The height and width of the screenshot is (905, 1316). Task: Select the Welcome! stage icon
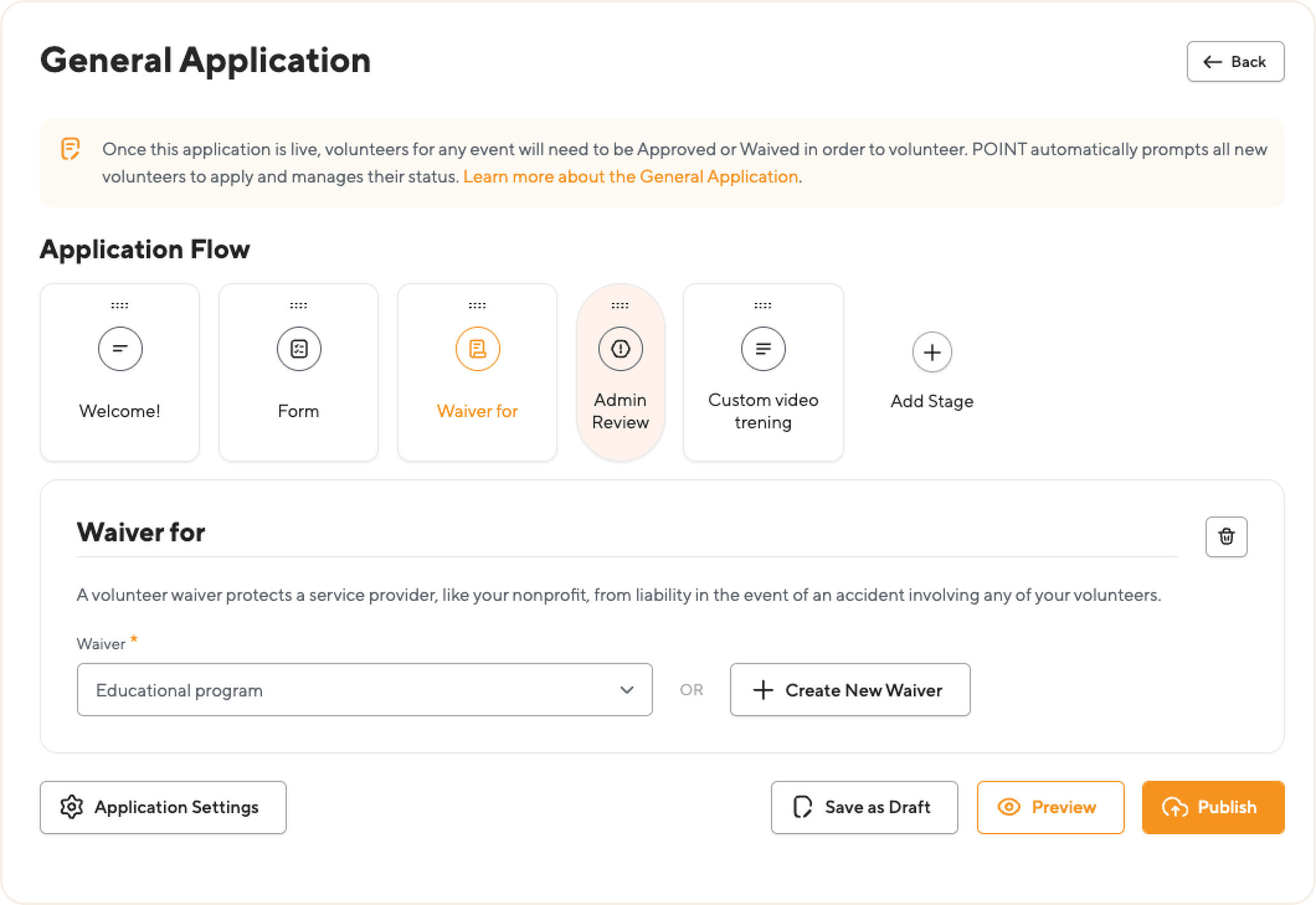click(119, 349)
